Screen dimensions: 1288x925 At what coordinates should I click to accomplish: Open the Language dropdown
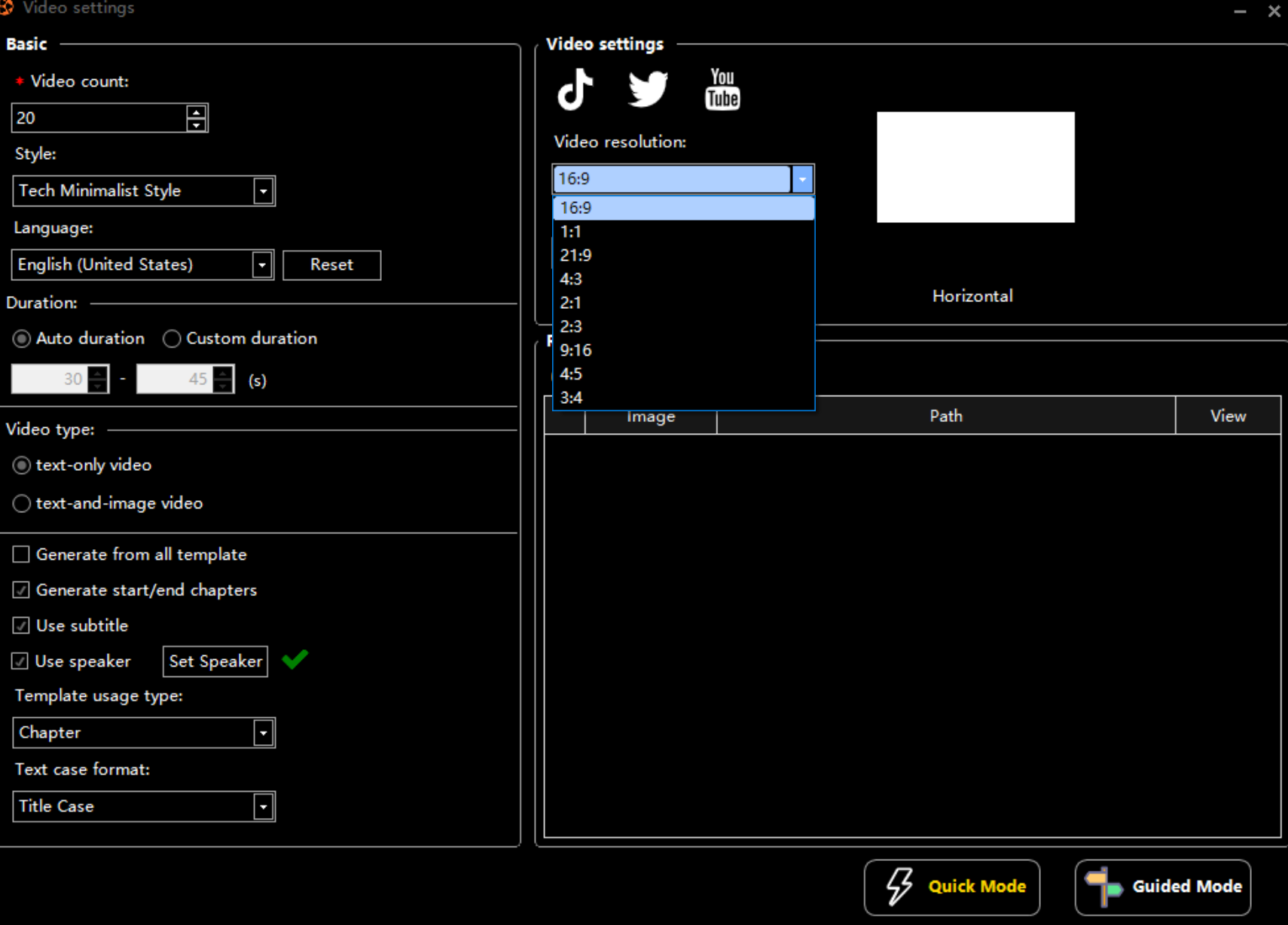[x=143, y=264]
